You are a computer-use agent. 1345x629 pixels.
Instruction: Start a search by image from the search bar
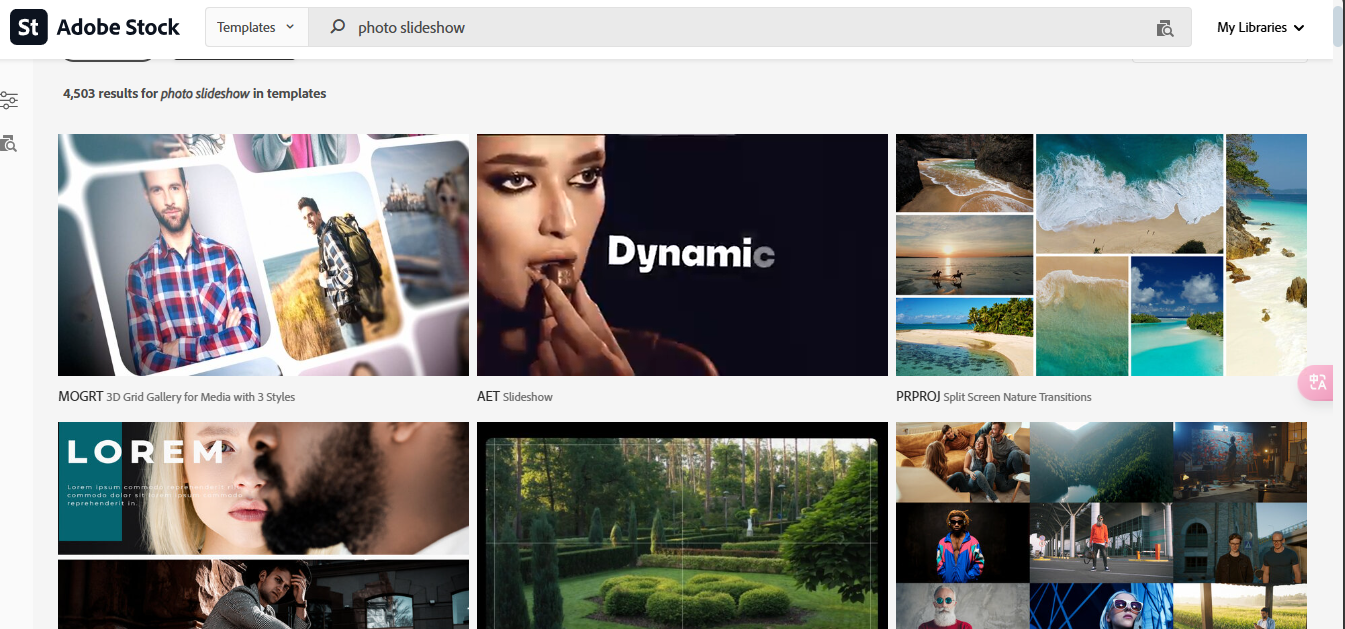(x=1164, y=27)
